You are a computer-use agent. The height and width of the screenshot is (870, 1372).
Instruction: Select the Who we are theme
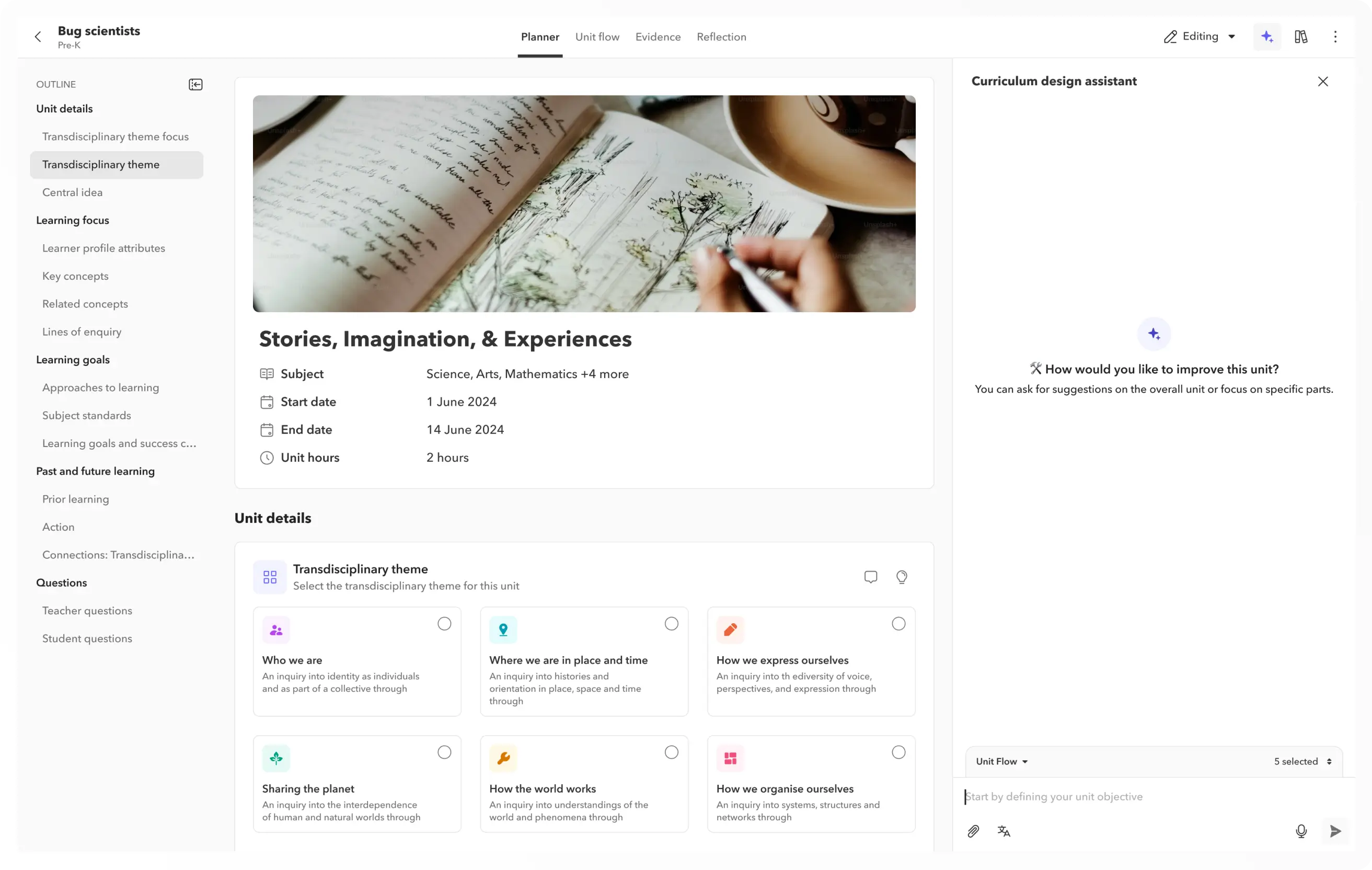coord(444,624)
